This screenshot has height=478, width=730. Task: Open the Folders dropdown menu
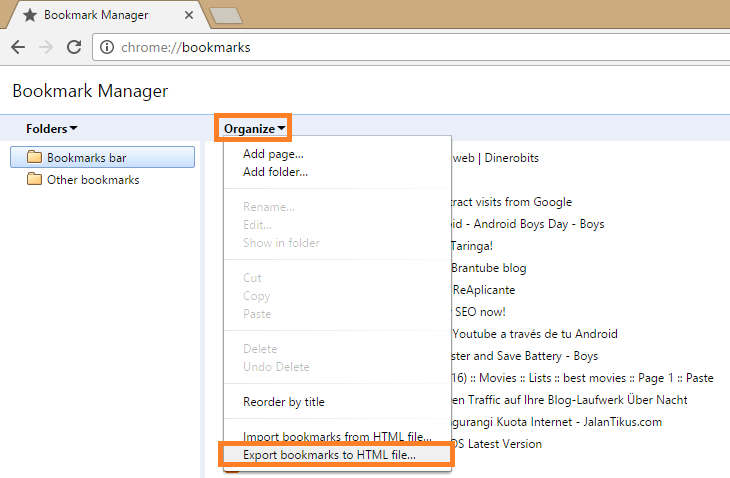point(52,128)
